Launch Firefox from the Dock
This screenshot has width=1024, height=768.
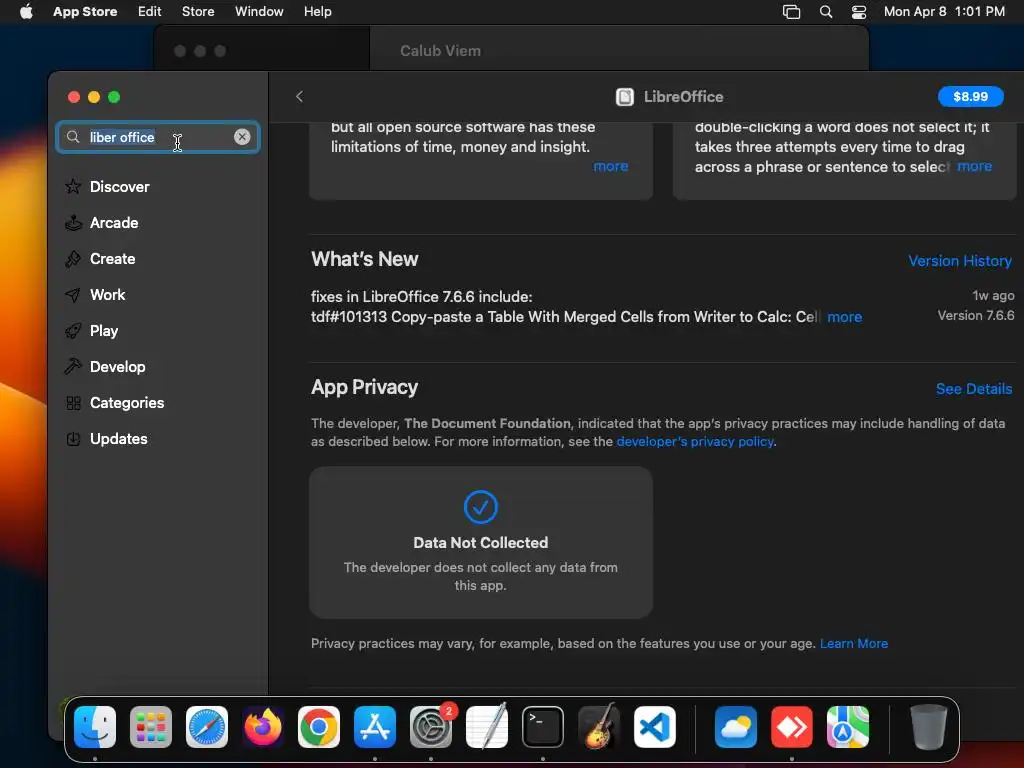click(263, 727)
